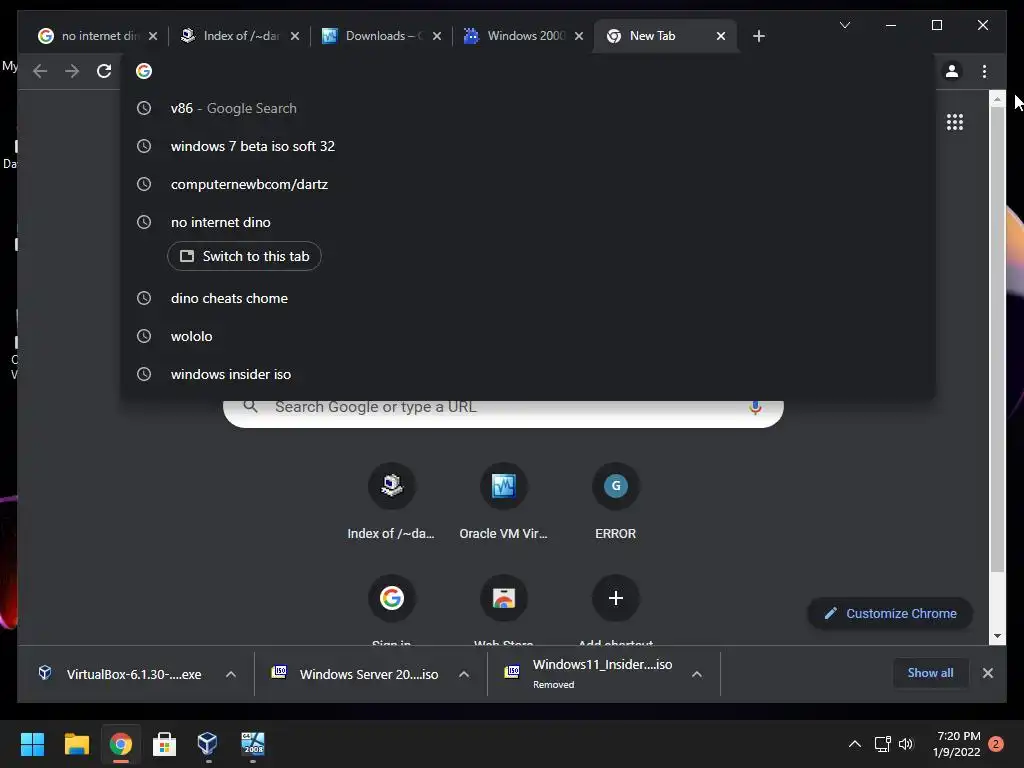Click 'Switch to this tab' button
The height and width of the screenshot is (768, 1024).
point(244,256)
